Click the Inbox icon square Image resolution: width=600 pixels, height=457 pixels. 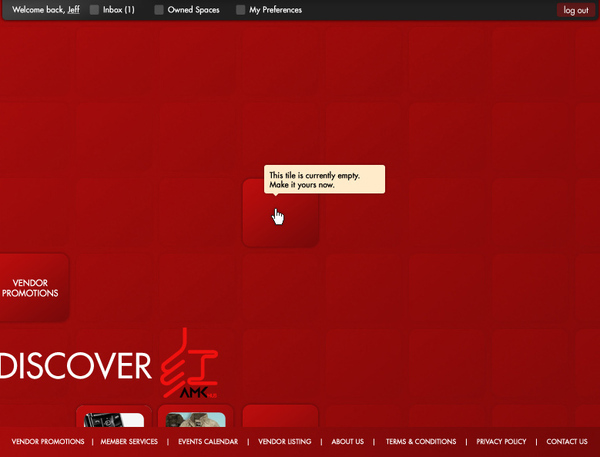pyautogui.click(x=94, y=10)
